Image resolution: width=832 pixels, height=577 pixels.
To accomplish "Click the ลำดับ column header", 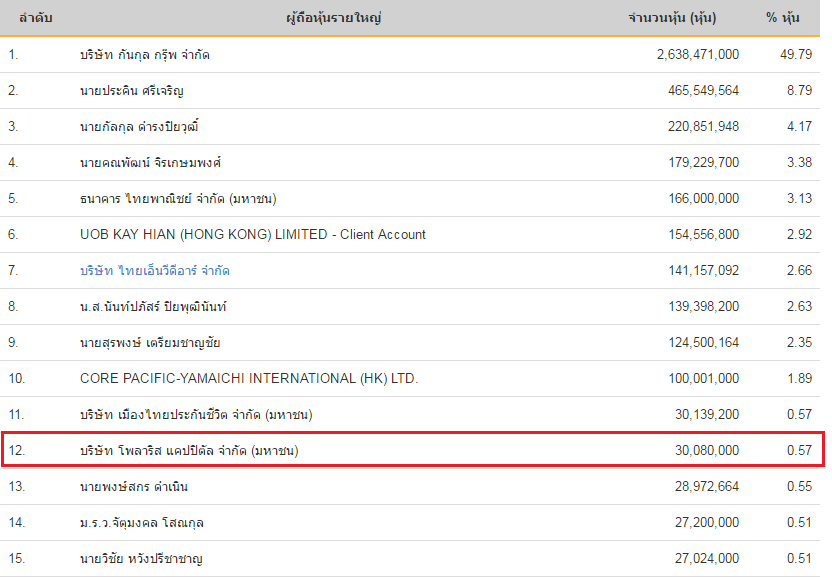I will pyautogui.click(x=36, y=18).
